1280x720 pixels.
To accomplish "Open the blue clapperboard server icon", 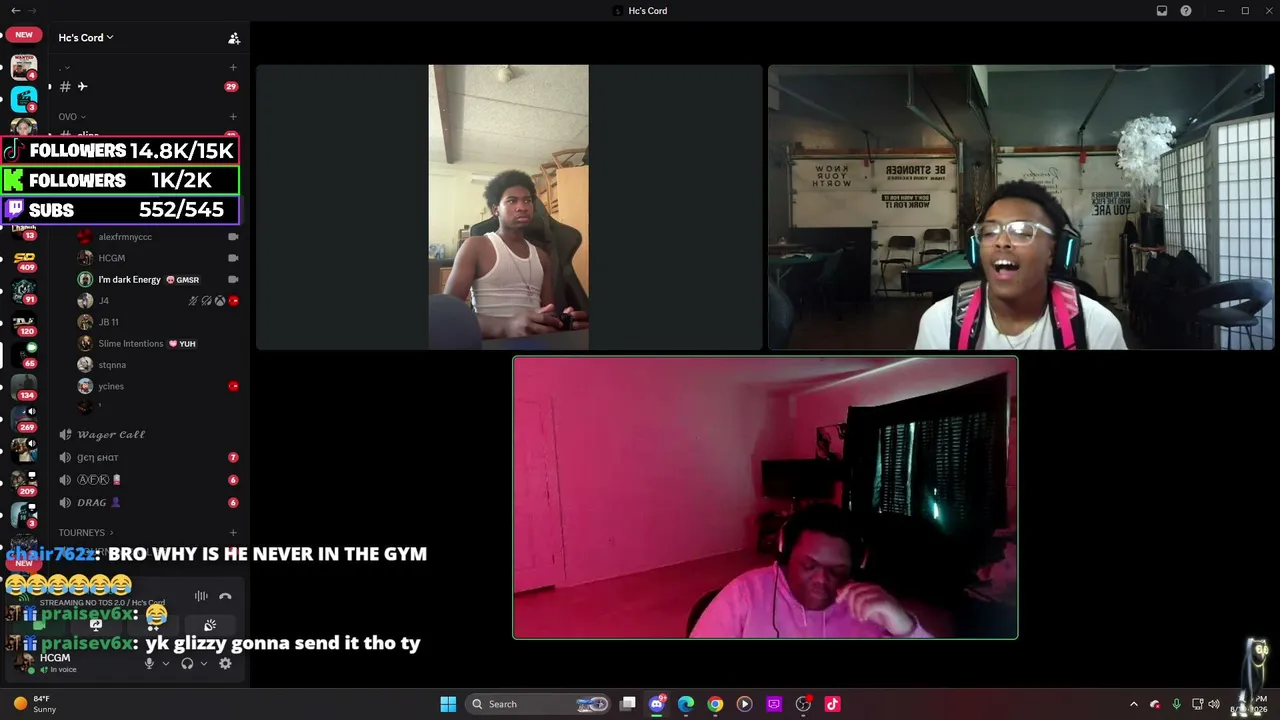I will point(24,99).
